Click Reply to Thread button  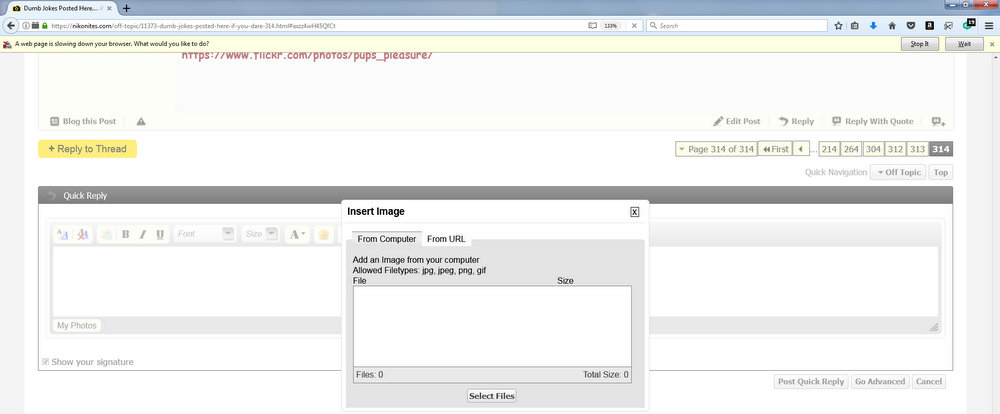coord(87,149)
